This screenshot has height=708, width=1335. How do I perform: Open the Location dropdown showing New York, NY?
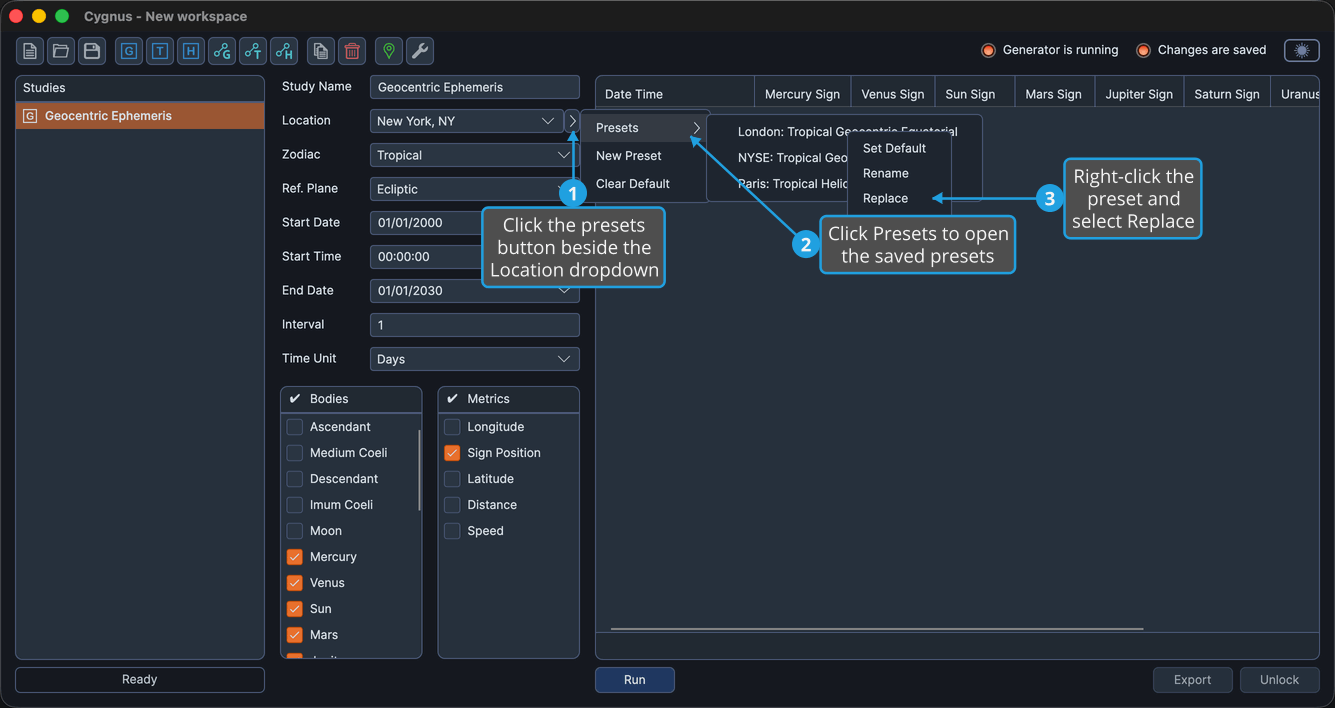(466, 121)
